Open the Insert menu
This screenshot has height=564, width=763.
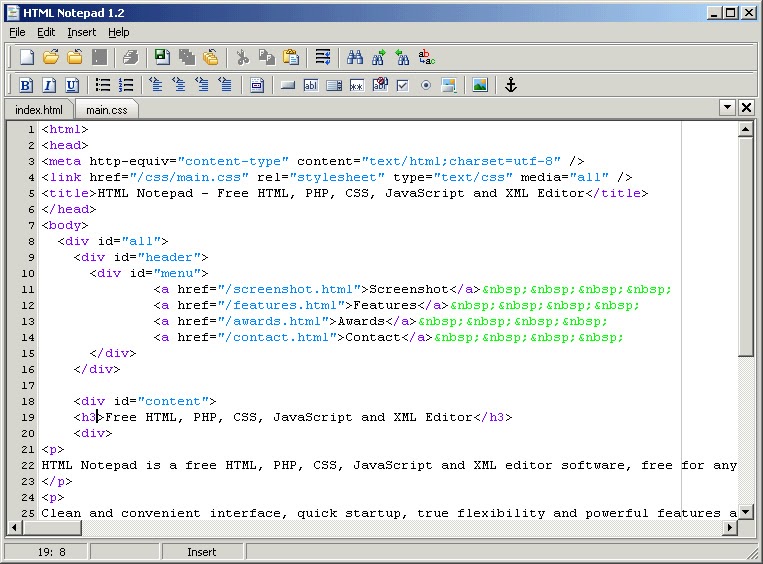pos(82,32)
